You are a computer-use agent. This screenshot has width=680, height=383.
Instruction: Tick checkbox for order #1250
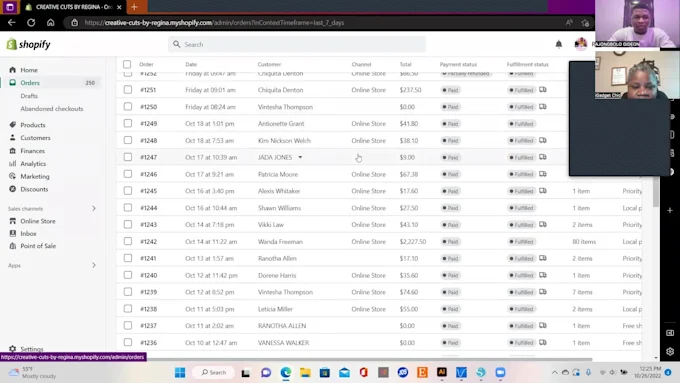pyautogui.click(x=128, y=107)
